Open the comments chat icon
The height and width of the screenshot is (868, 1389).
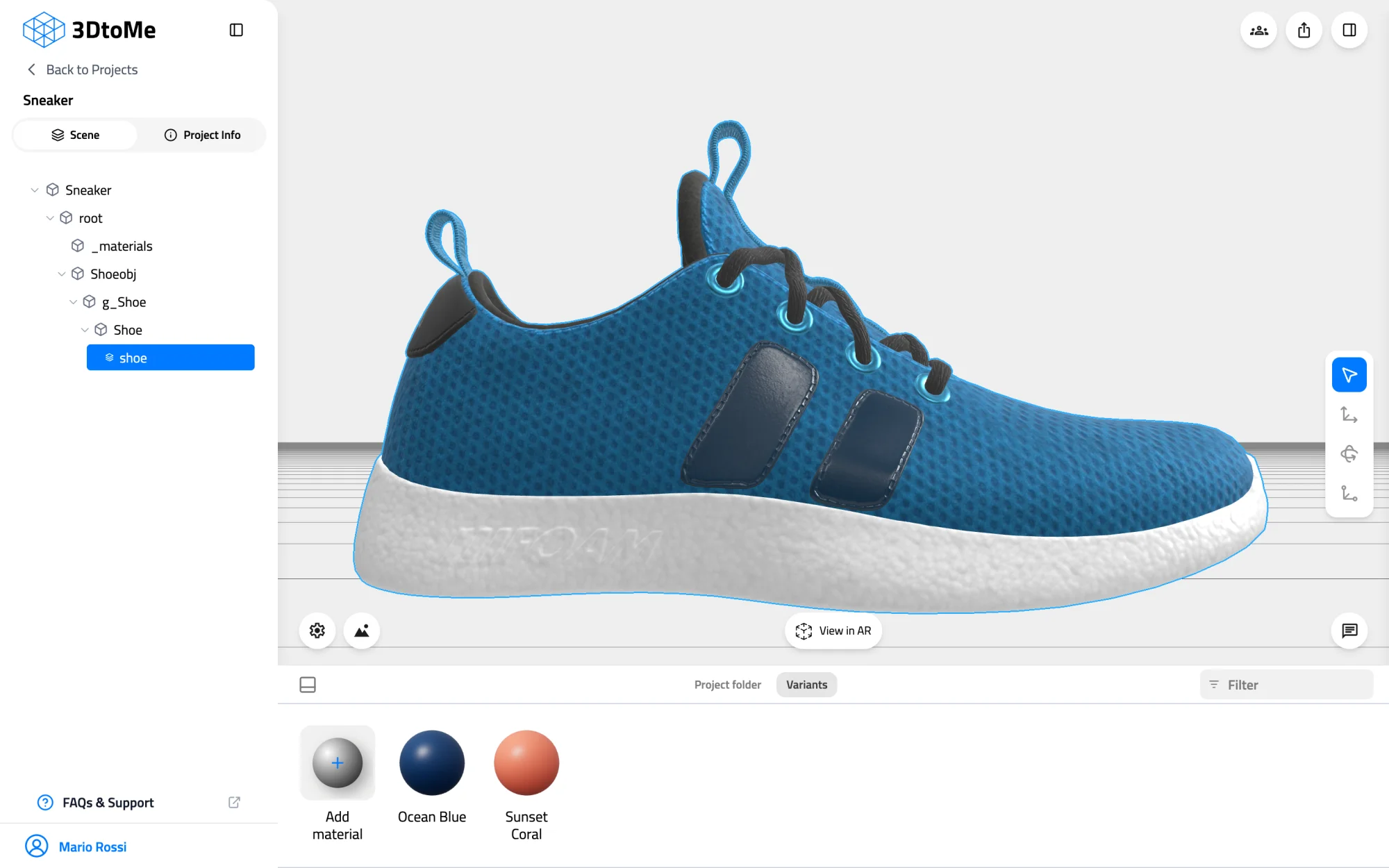coord(1349,631)
